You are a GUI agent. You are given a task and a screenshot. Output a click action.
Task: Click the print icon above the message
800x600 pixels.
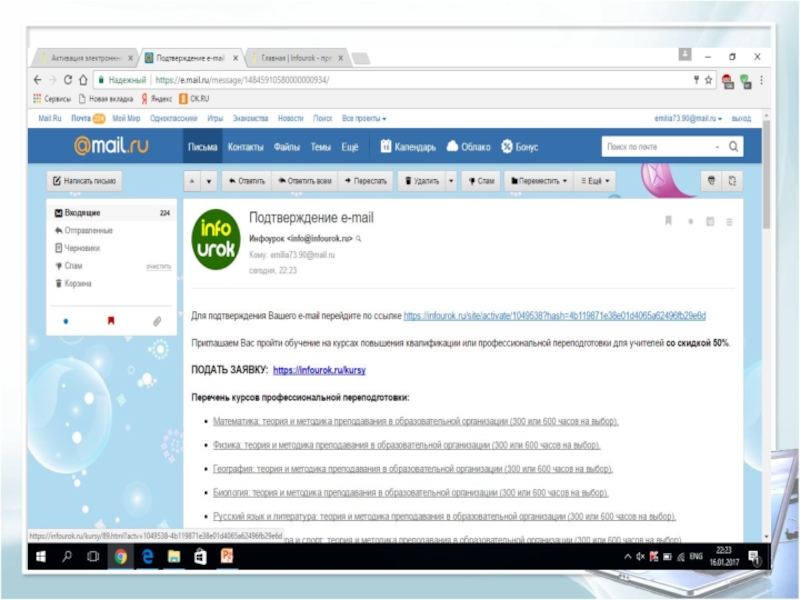[x=711, y=181]
